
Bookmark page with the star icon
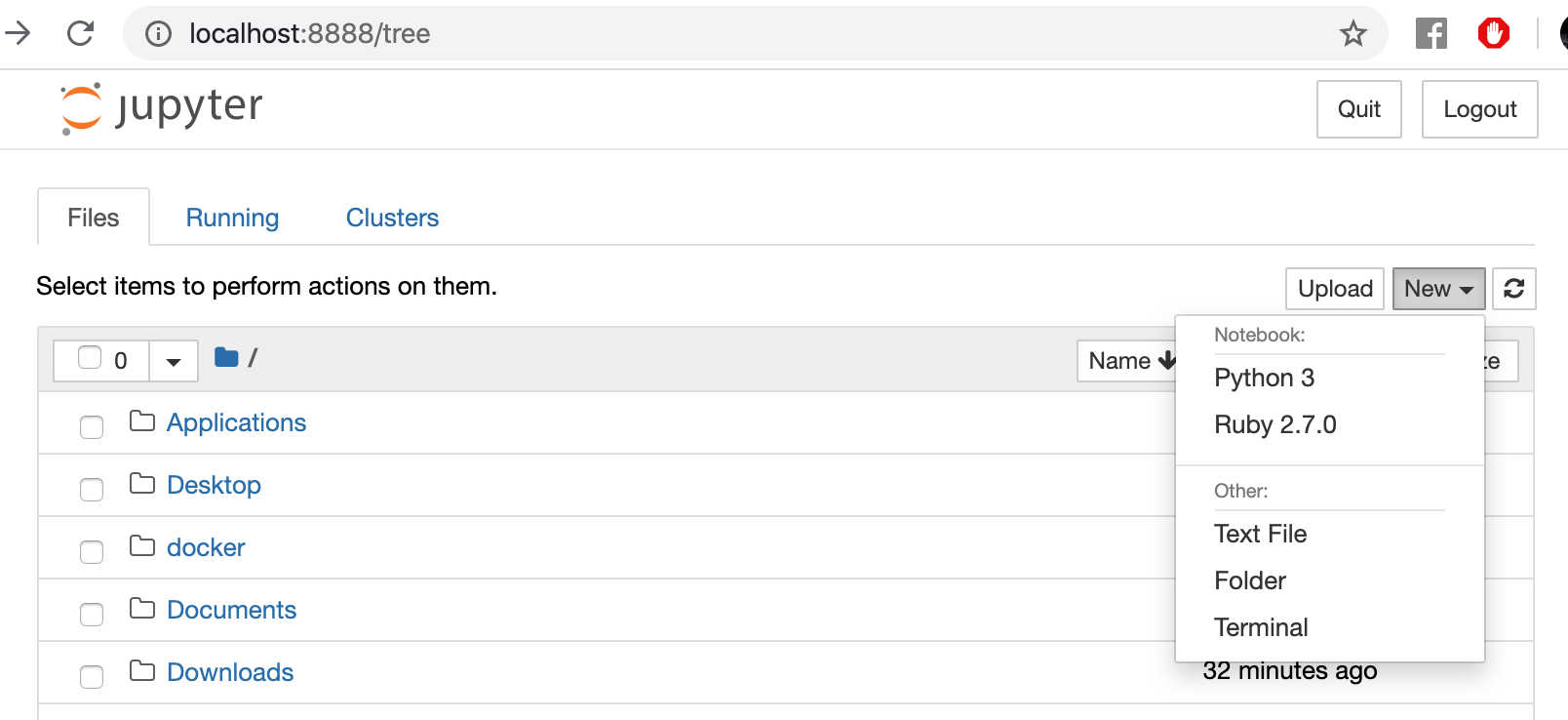[1352, 34]
